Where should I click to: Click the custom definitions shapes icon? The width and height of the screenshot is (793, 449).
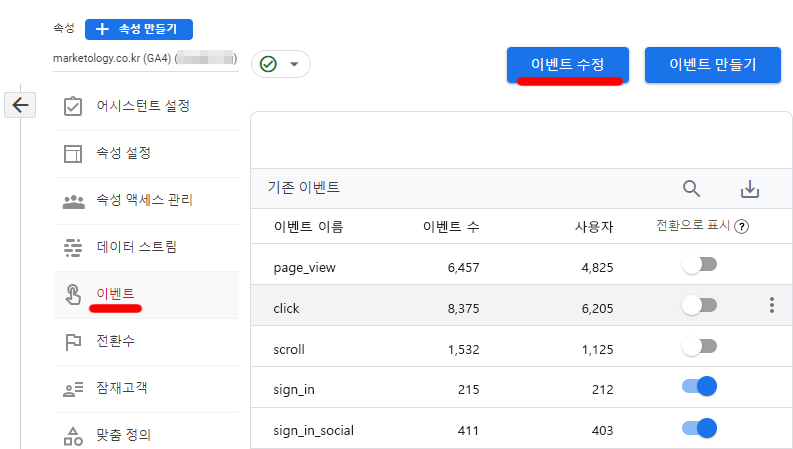pyautogui.click(x=73, y=436)
